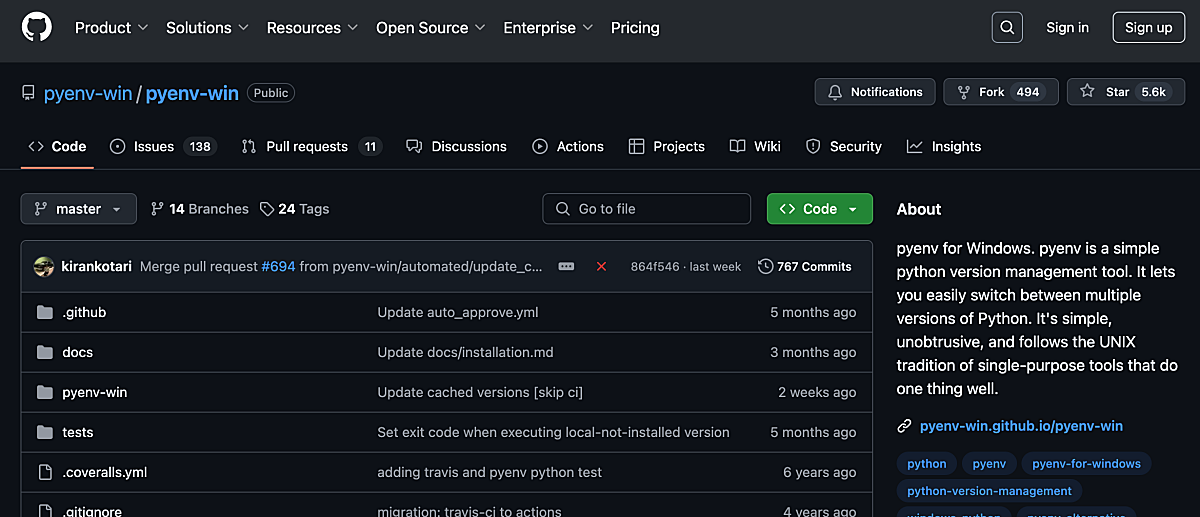Screen dimensions: 1200x517
Task: Click the repository icon beside pyenv-win
Action: (x=28, y=93)
